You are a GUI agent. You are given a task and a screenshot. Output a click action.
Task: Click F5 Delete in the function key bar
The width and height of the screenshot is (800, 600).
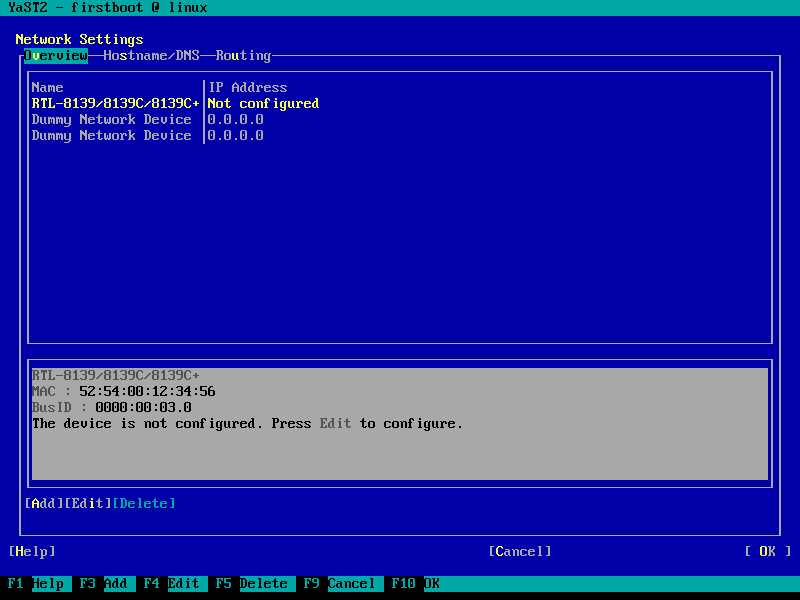click(252, 584)
